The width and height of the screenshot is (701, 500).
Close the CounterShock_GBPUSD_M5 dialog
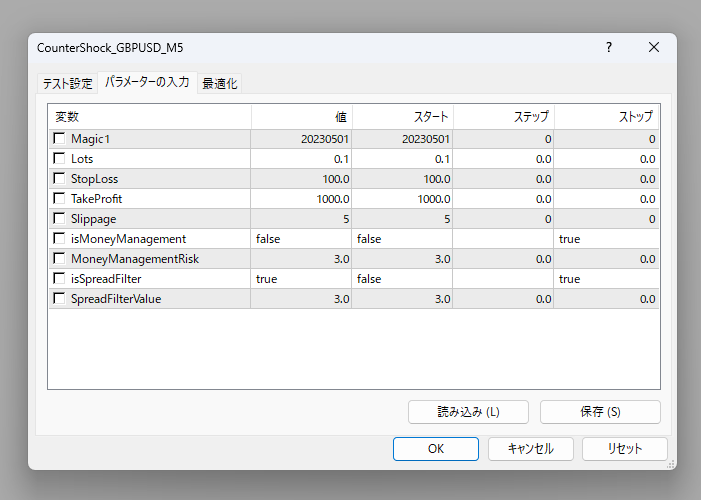click(x=654, y=47)
